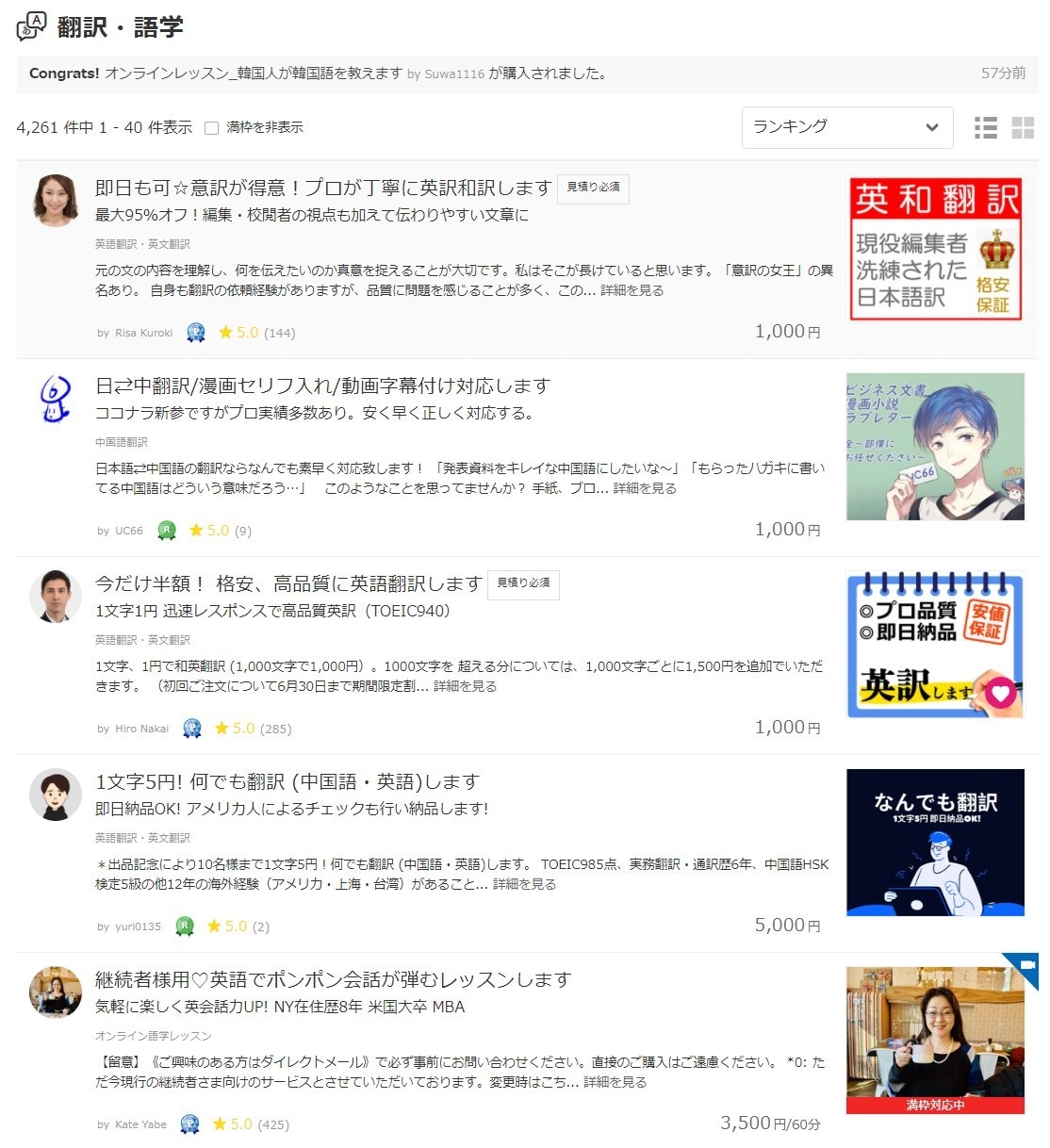This screenshot has height=1148, width=1050.
Task: Click the Suwa1116 username in Congrats banner
Action: pos(454,74)
